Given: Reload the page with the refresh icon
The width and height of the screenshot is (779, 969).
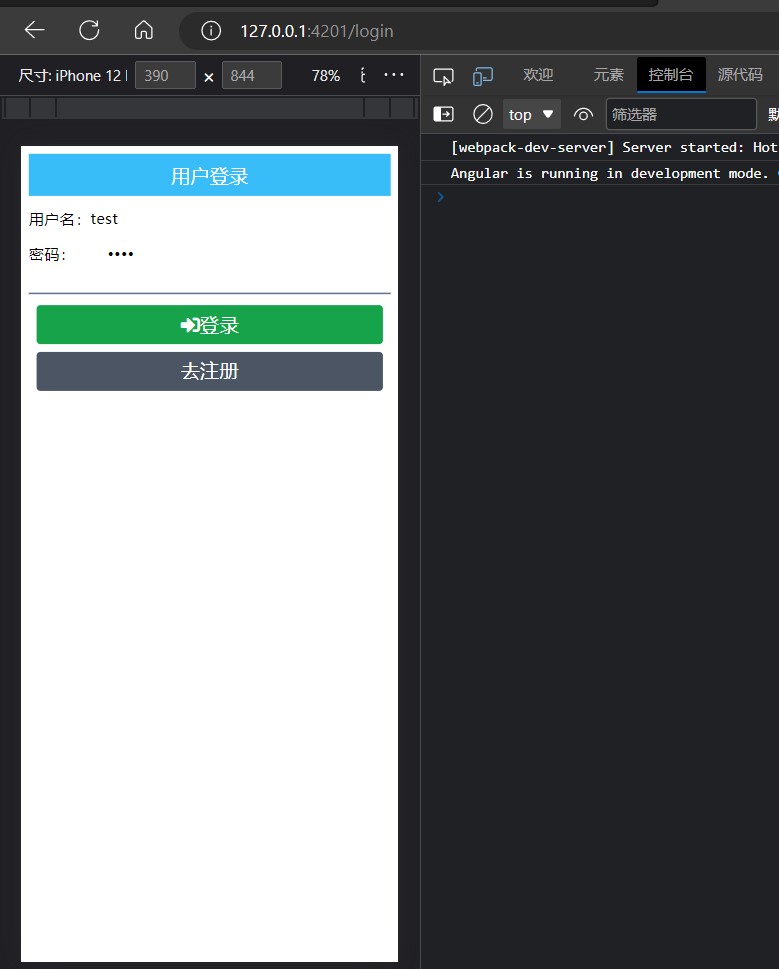Looking at the screenshot, I should [89, 30].
